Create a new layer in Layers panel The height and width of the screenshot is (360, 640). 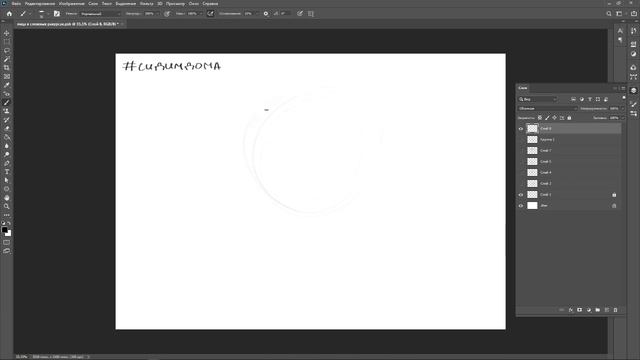607,310
